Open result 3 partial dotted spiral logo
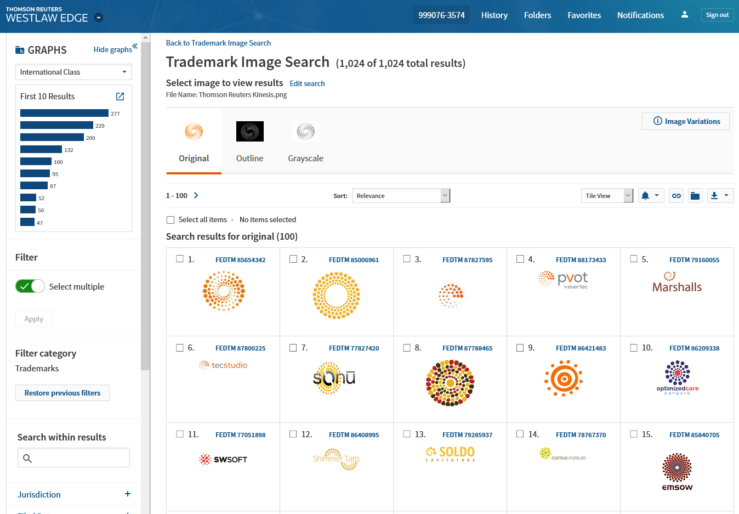 click(451, 295)
